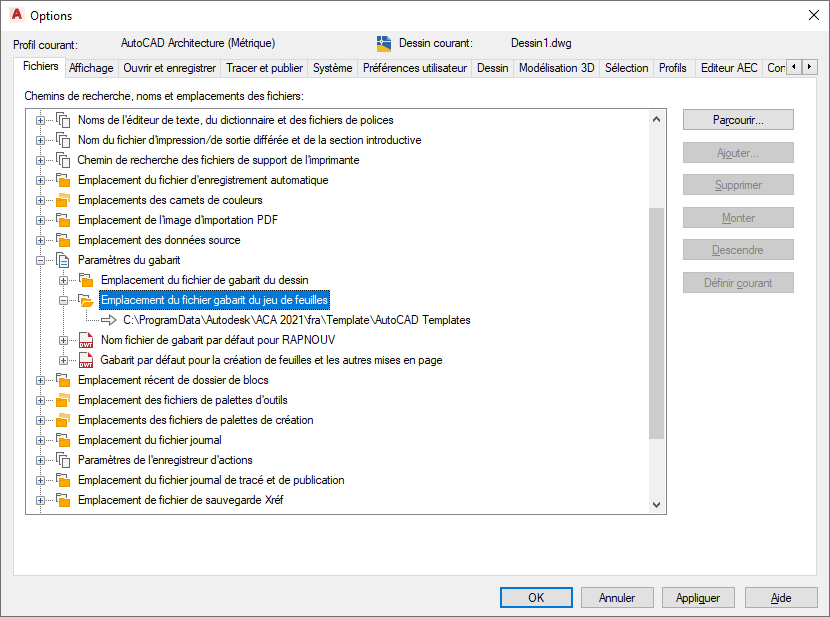Click folder icon of 'Emplacement récent de dossier de blocs'
The image size is (830, 617).
pyautogui.click(x=63, y=380)
